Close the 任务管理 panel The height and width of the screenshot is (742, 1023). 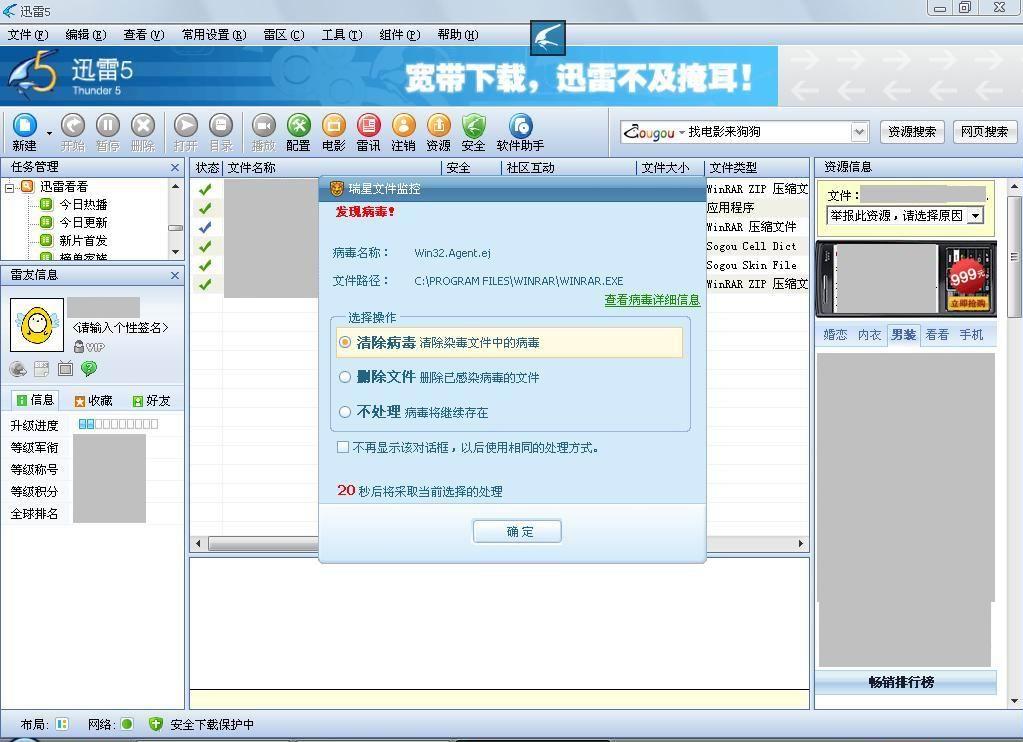175,168
